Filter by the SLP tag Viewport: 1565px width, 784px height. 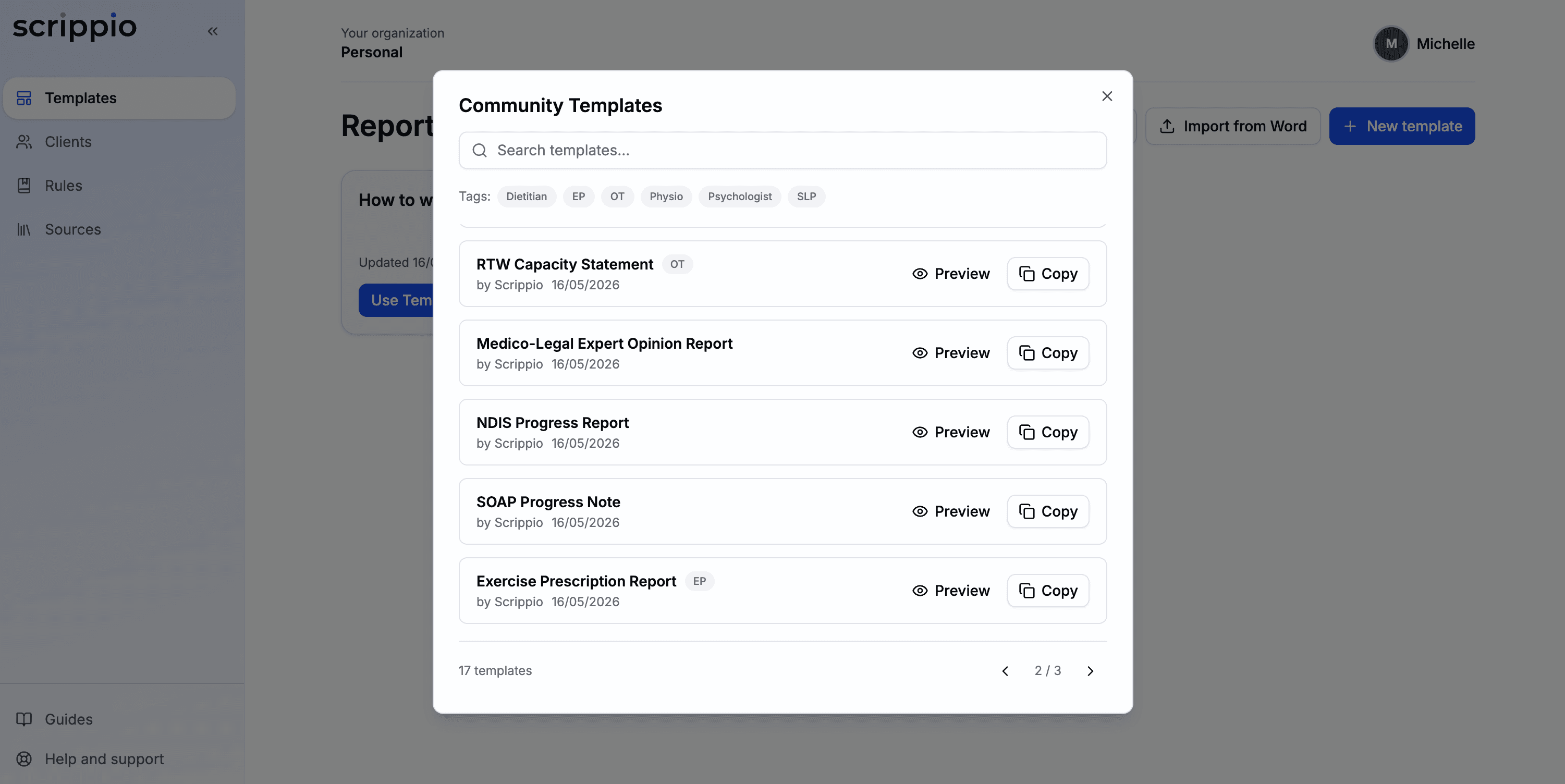(x=806, y=196)
